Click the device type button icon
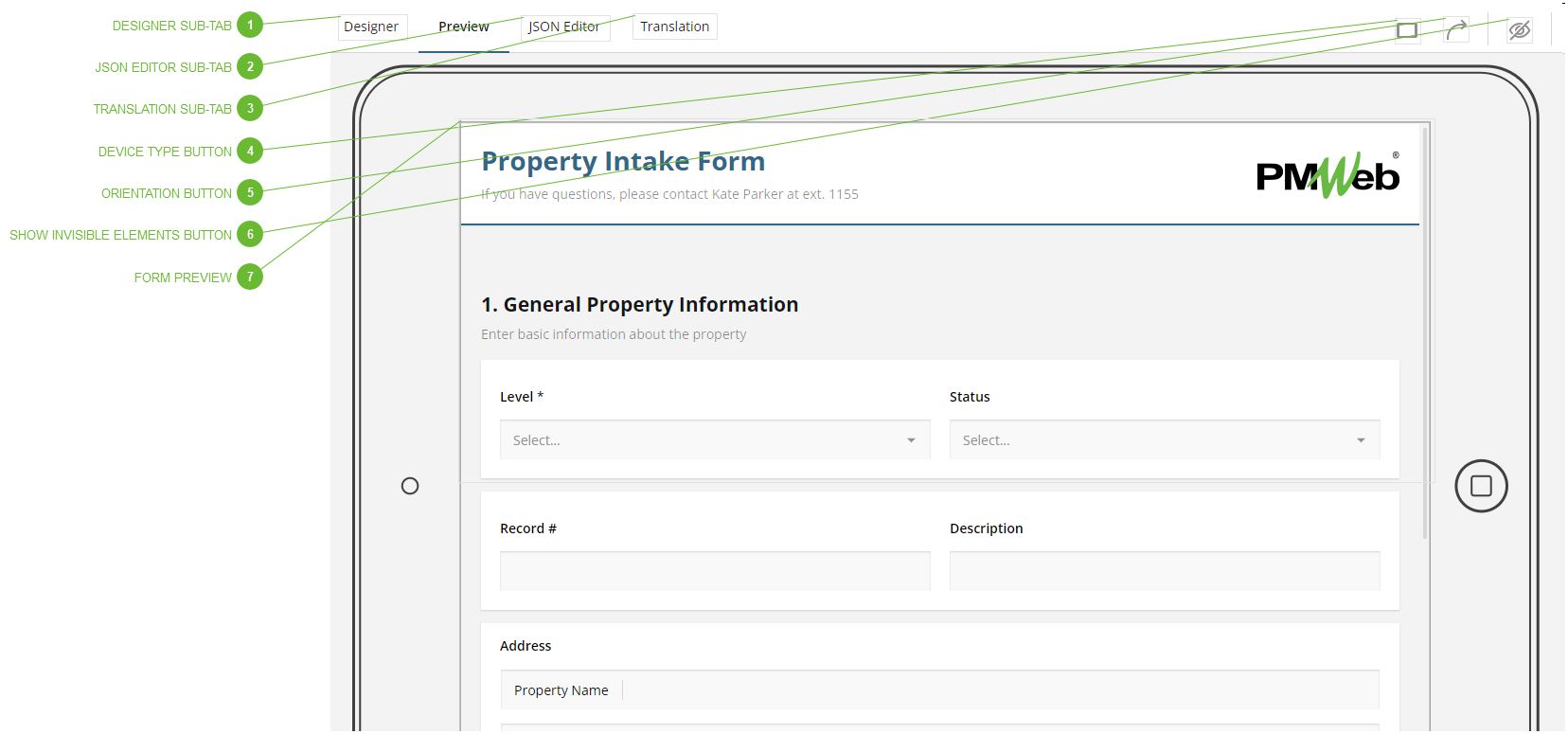This screenshot has height=734, width=1568. pos(1407,30)
